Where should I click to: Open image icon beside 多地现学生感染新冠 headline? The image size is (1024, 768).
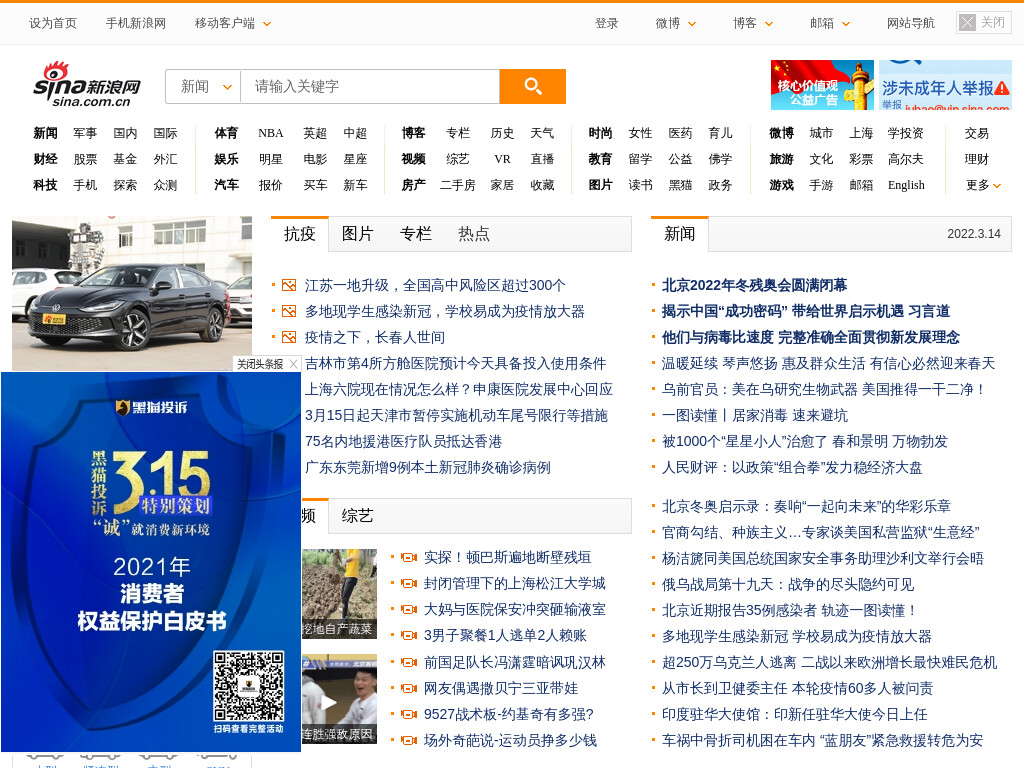pos(289,312)
